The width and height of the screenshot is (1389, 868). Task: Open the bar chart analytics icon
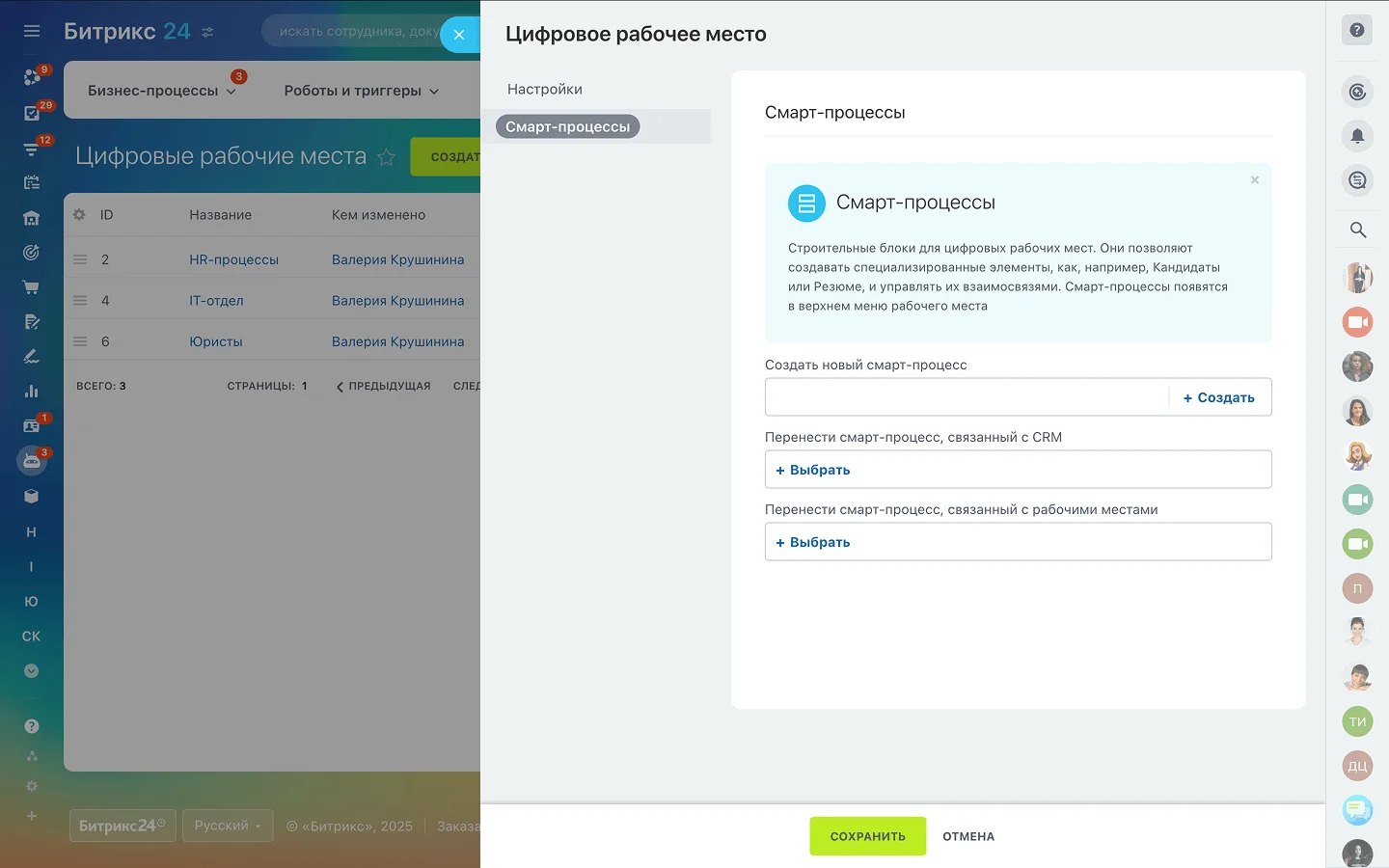[x=32, y=392]
